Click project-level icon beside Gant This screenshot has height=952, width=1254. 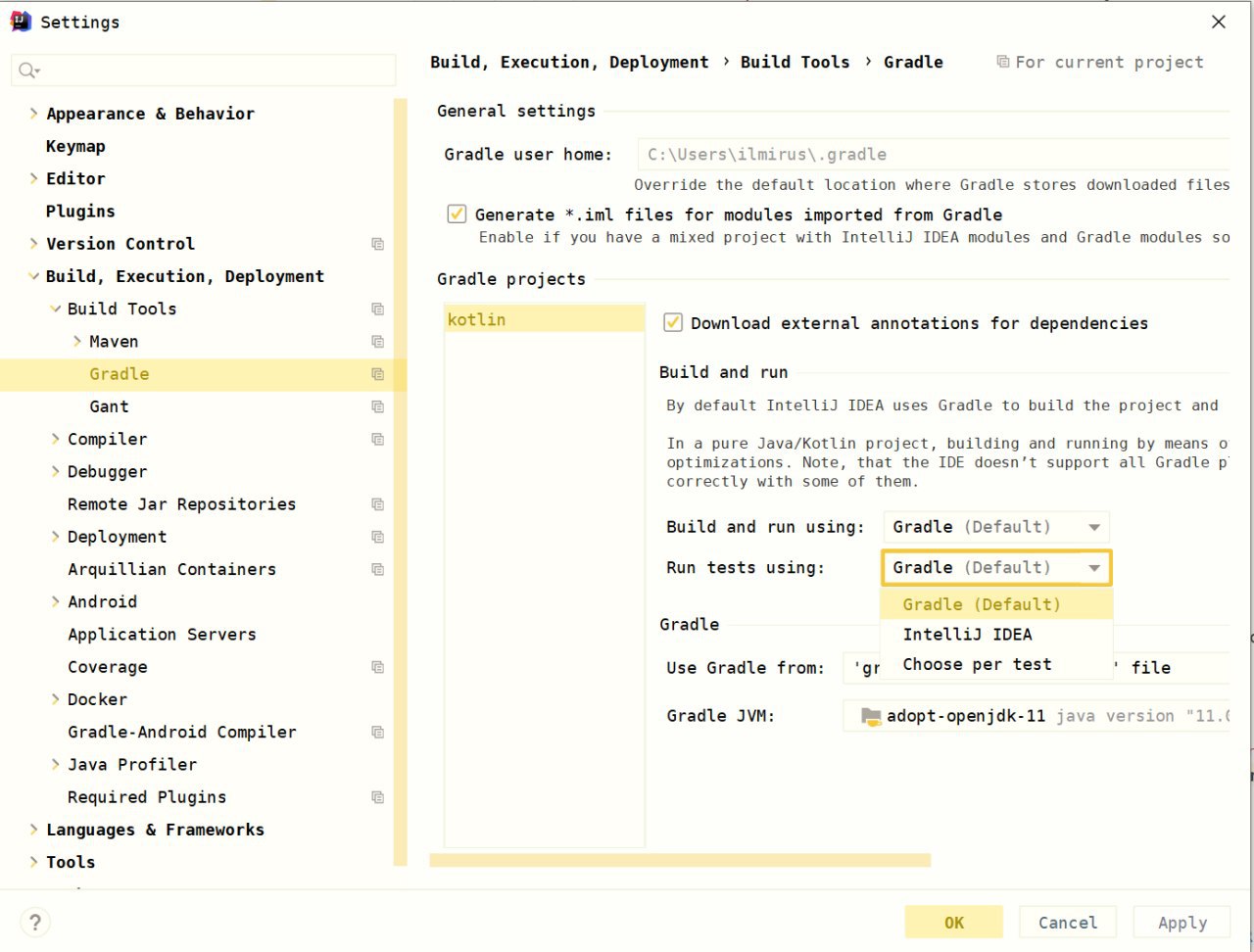click(x=377, y=406)
